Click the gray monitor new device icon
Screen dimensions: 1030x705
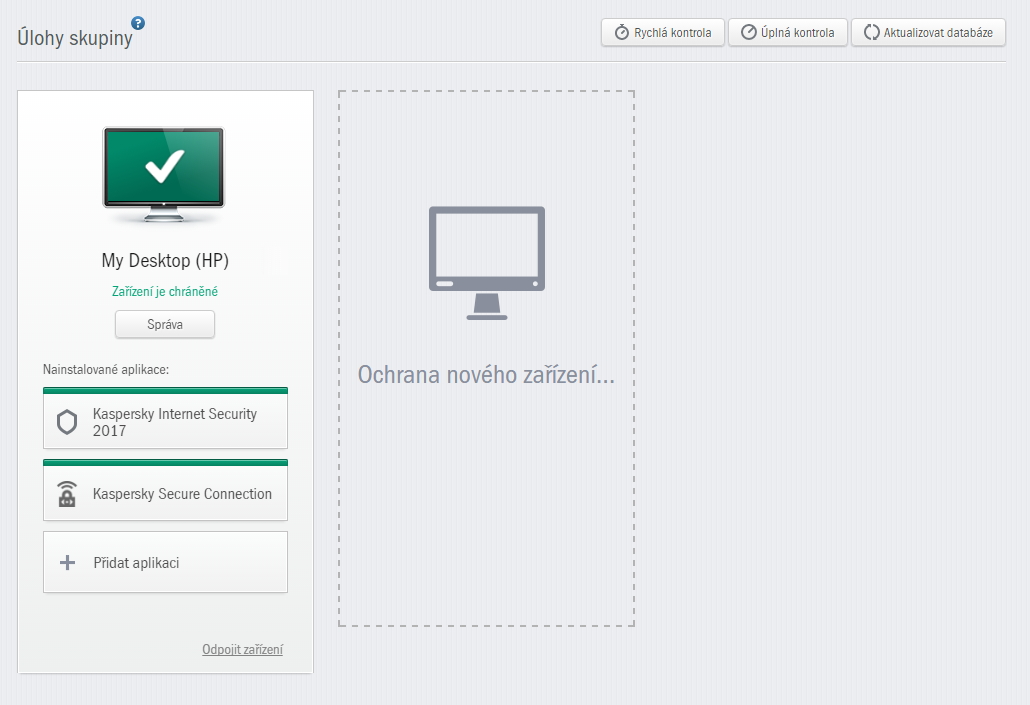(x=487, y=263)
